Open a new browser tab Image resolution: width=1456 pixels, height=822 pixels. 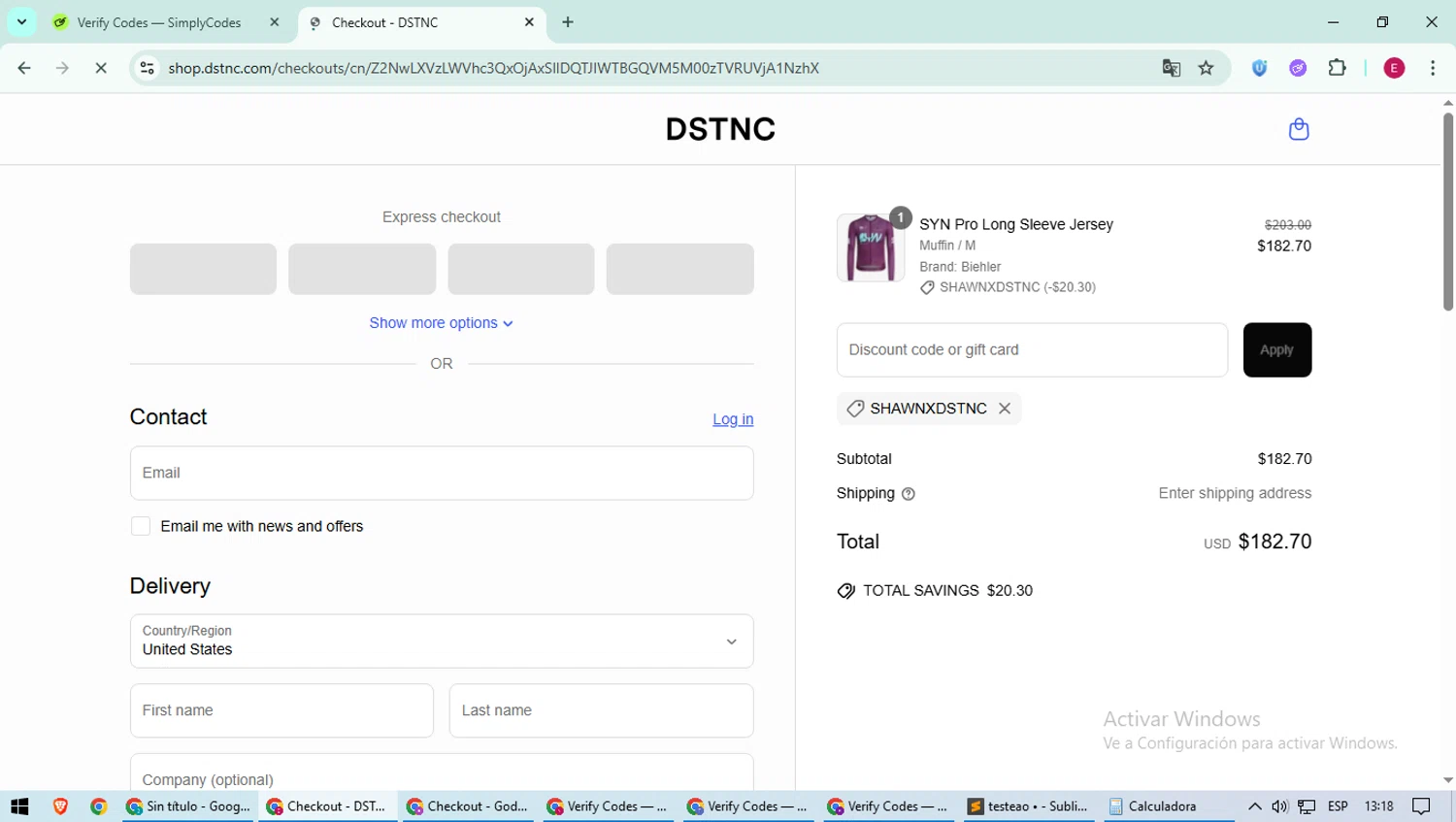(x=568, y=22)
